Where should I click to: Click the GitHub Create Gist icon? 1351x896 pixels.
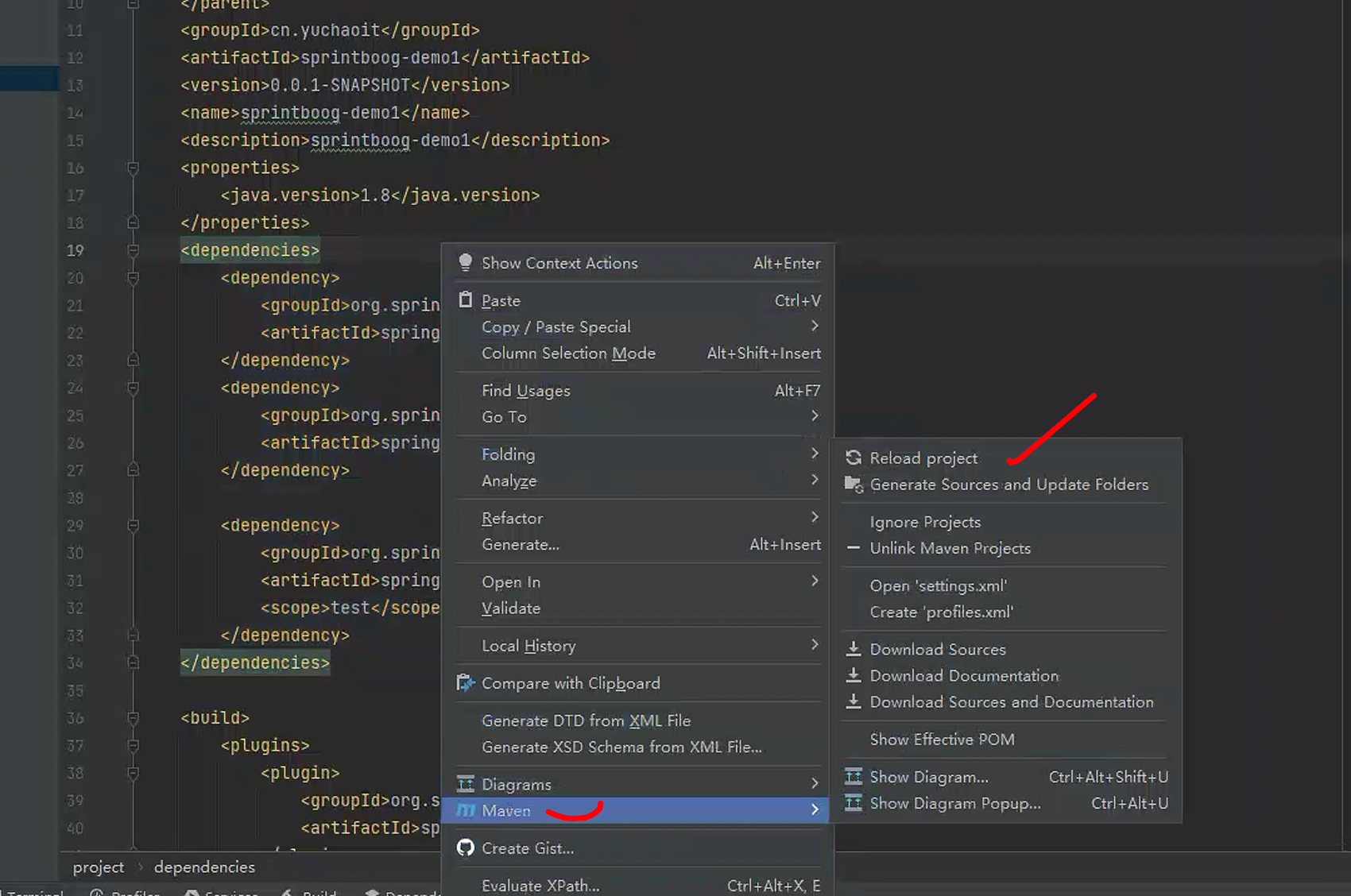point(466,848)
